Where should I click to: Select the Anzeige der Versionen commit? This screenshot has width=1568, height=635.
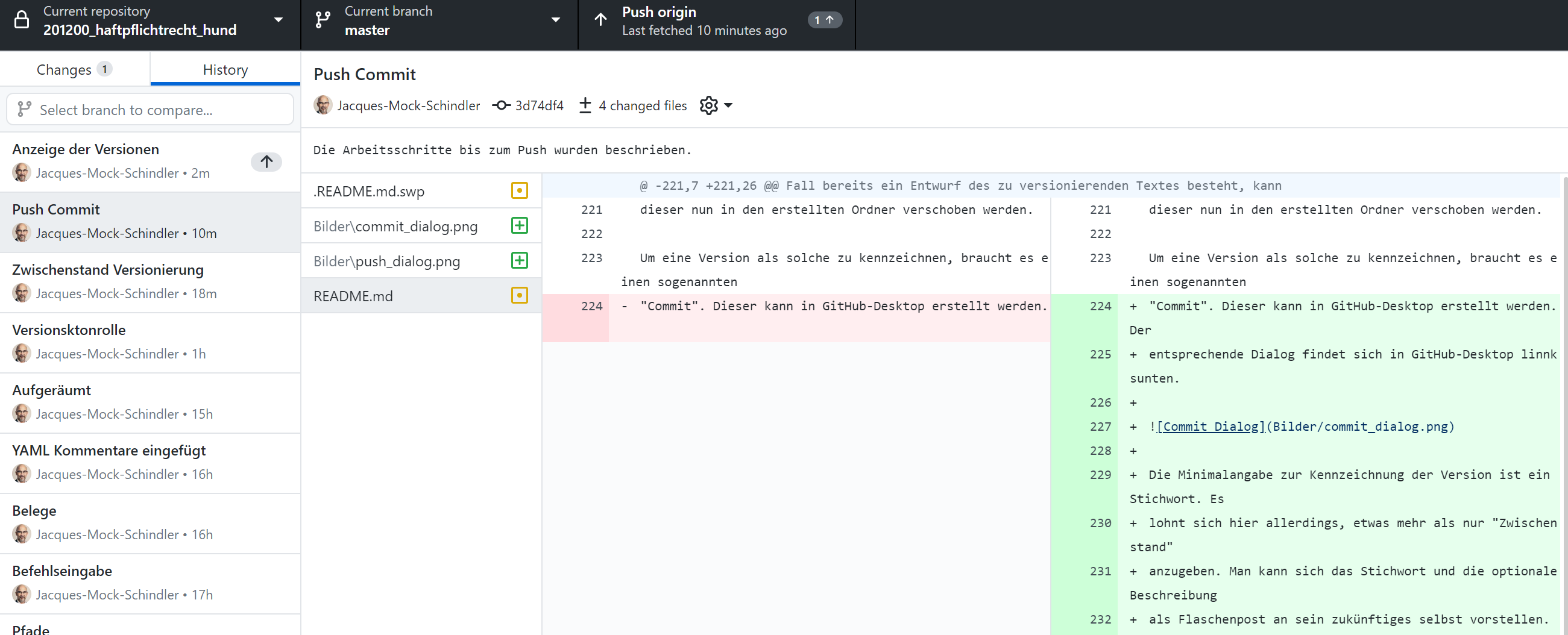pos(150,161)
